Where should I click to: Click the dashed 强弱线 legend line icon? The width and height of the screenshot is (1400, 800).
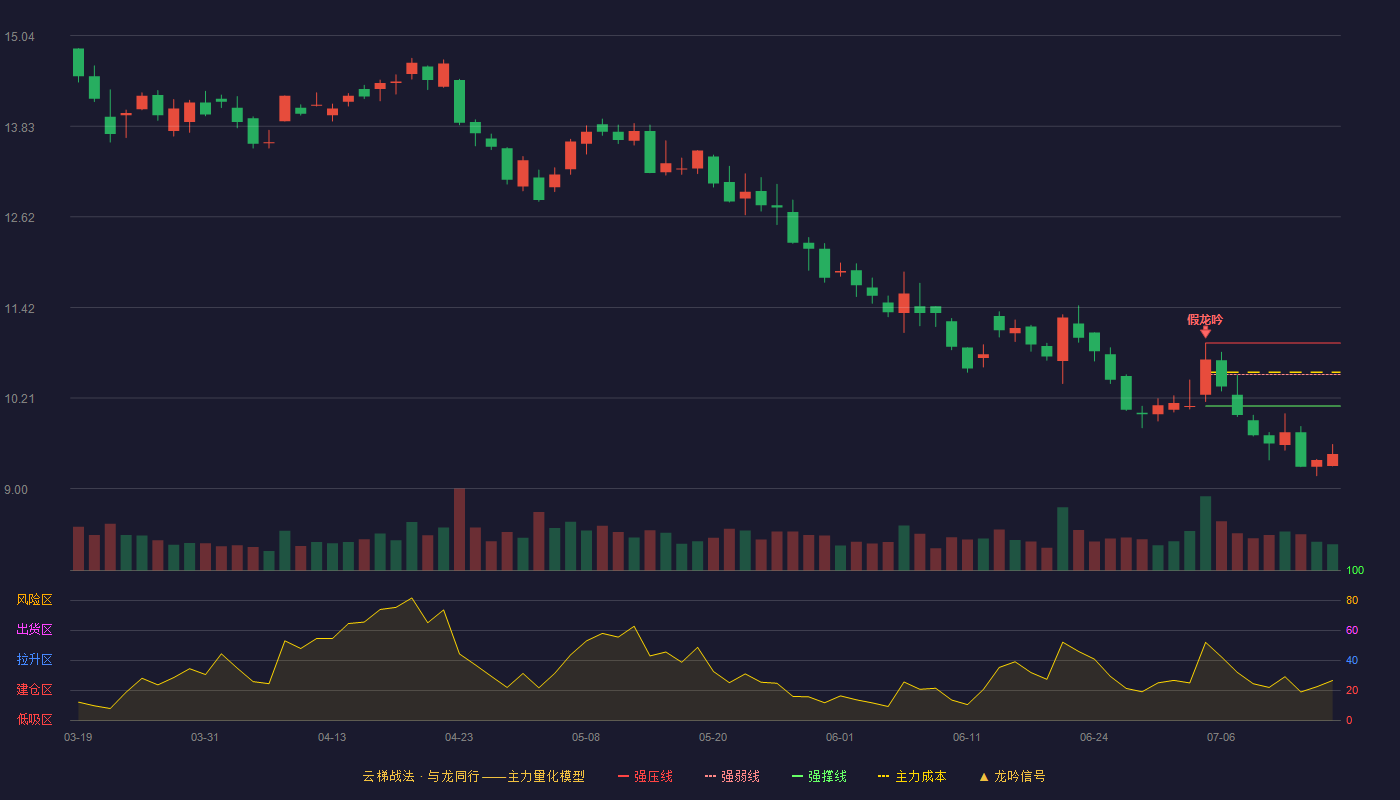pos(710,776)
